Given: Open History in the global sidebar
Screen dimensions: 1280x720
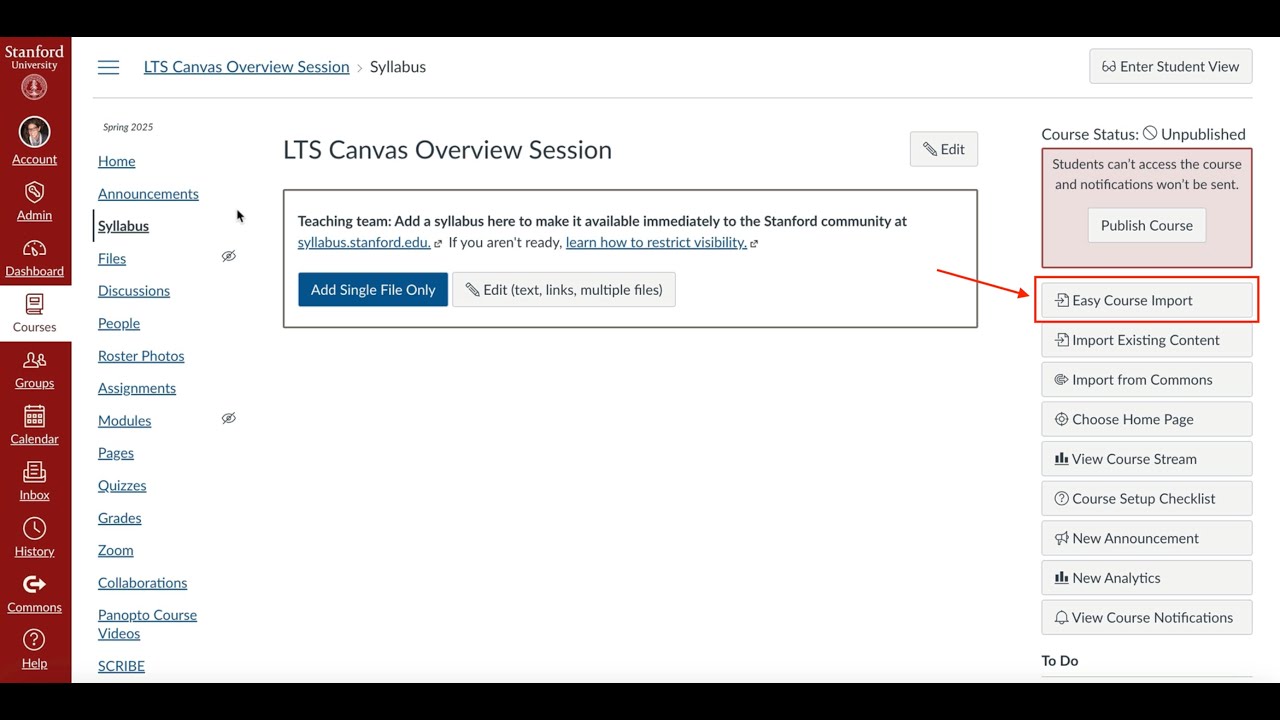Looking at the screenshot, I should pyautogui.click(x=35, y=537).
